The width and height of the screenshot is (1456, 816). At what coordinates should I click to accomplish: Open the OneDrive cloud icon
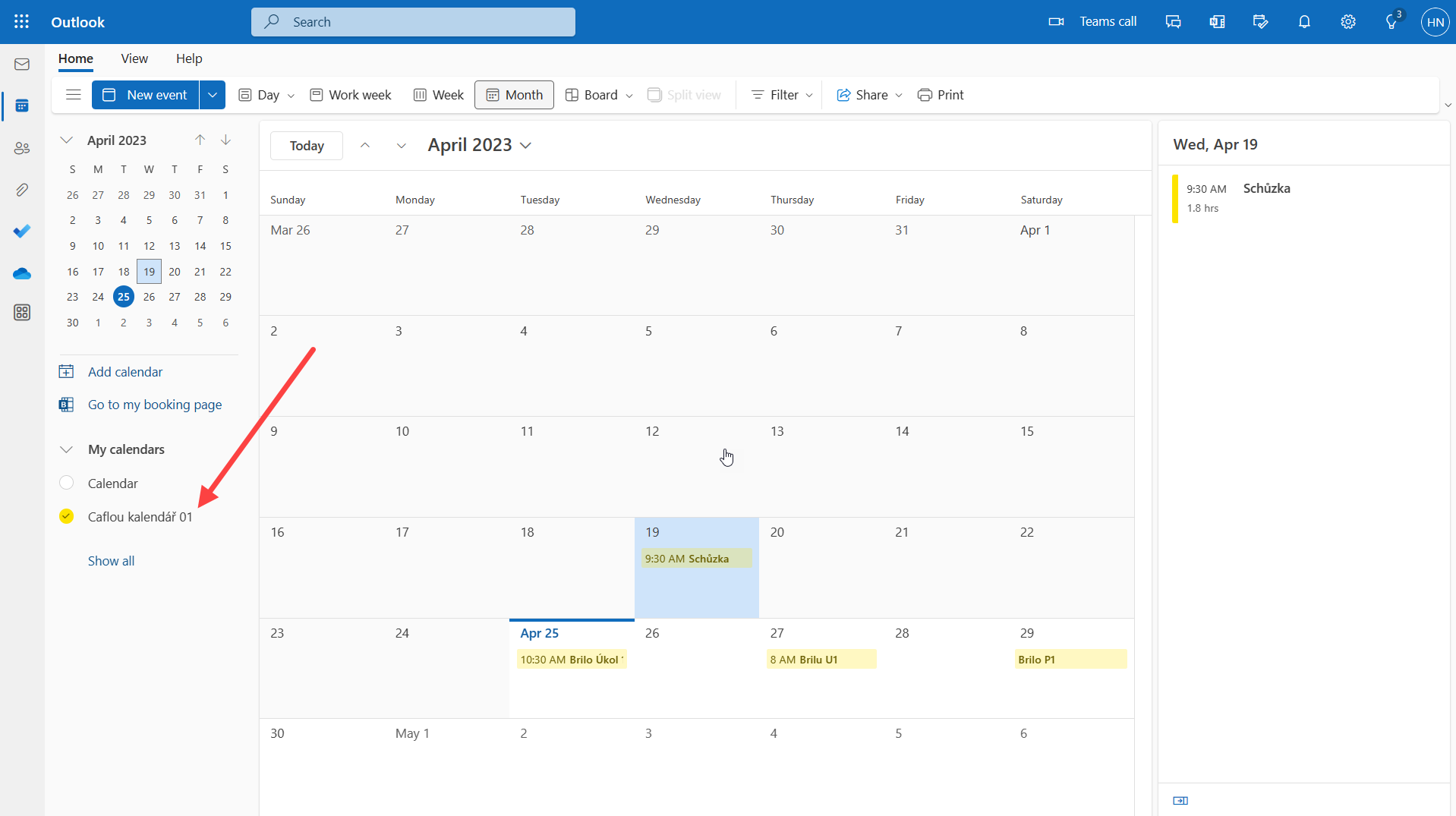point(22,273)
